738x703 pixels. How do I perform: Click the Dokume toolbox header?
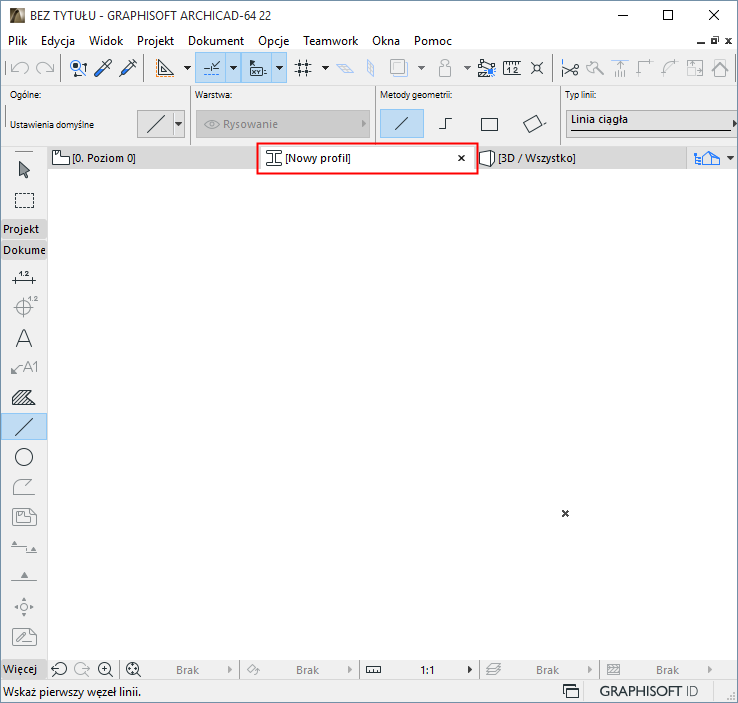point(24,250)
